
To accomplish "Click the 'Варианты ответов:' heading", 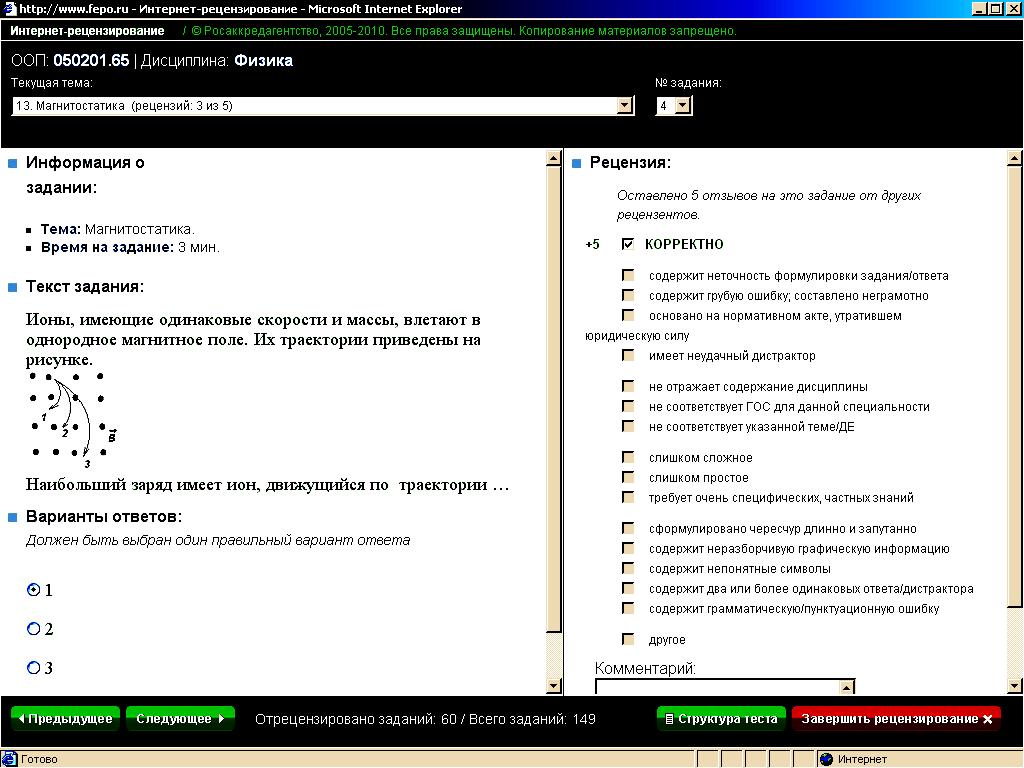I will pos(104,517).
